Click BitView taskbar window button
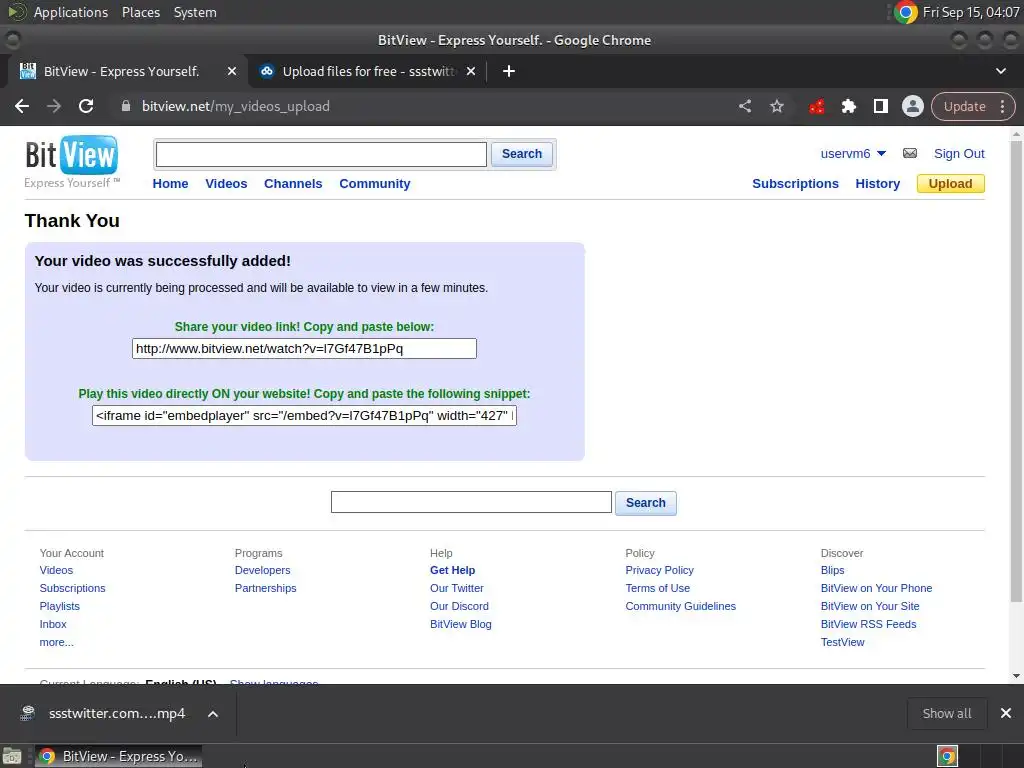The height and width of the screenshot is (768, 1024). 118,756
